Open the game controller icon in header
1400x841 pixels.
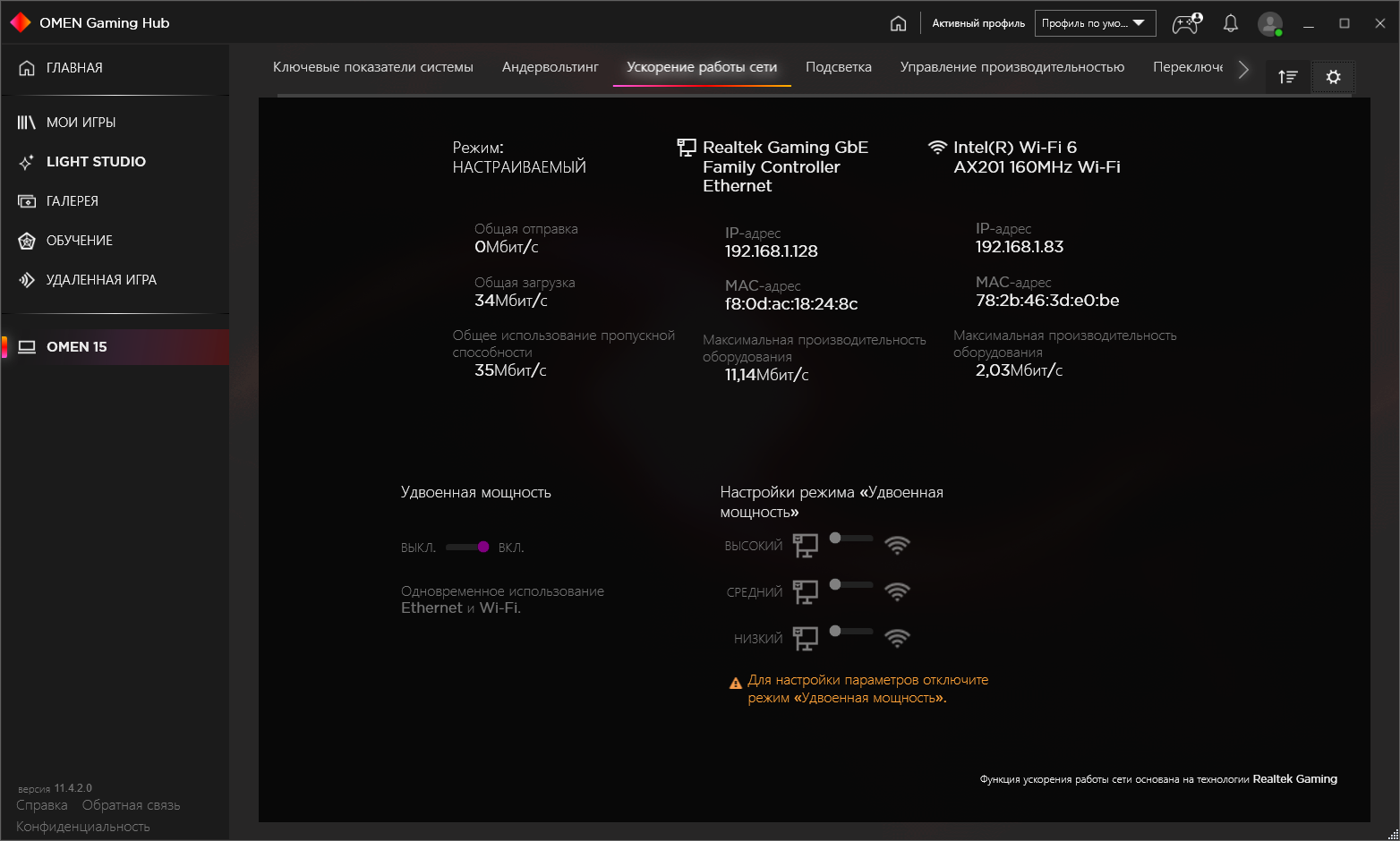pyautogui.click(x=1187, y=23)
